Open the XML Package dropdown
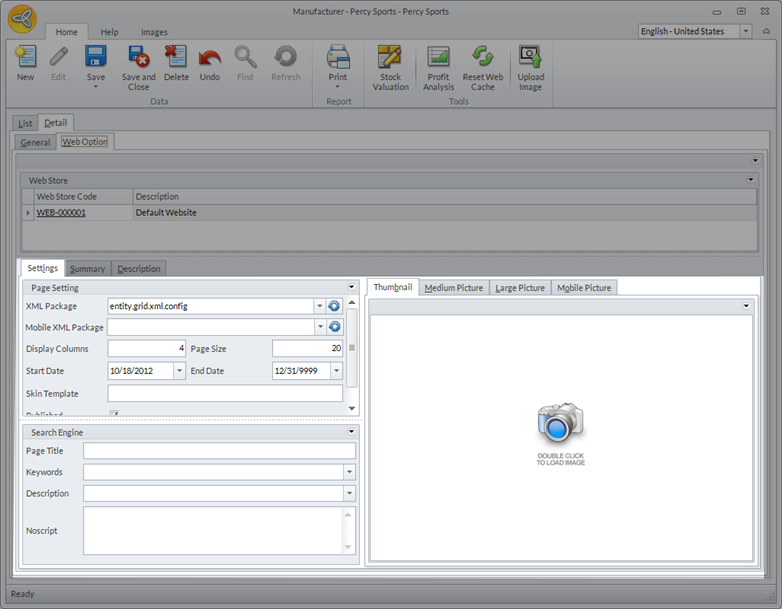 [x=319, y=306]
